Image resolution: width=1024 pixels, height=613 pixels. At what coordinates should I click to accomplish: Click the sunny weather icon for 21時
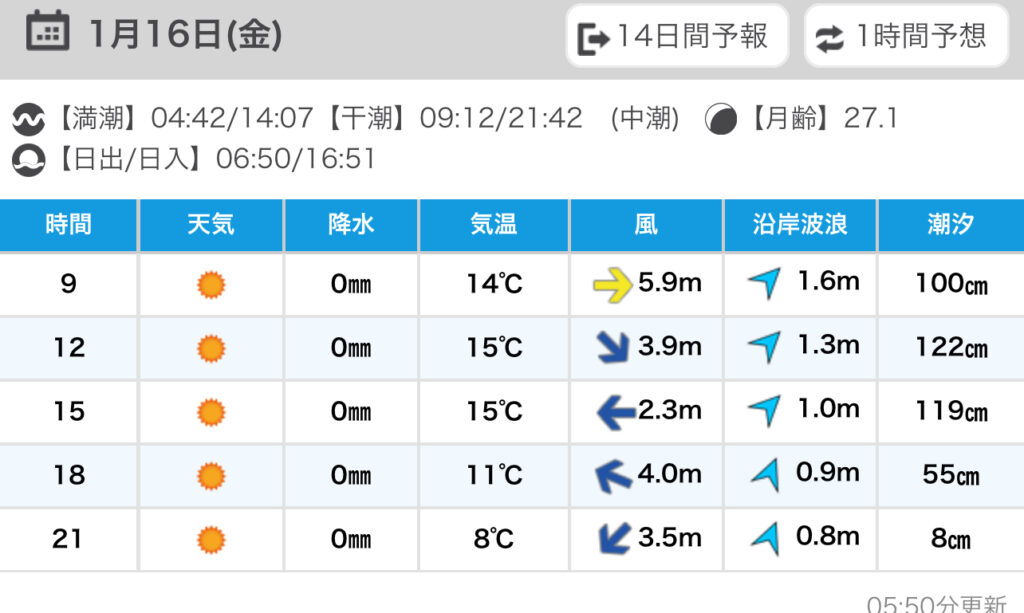point(211,540)
